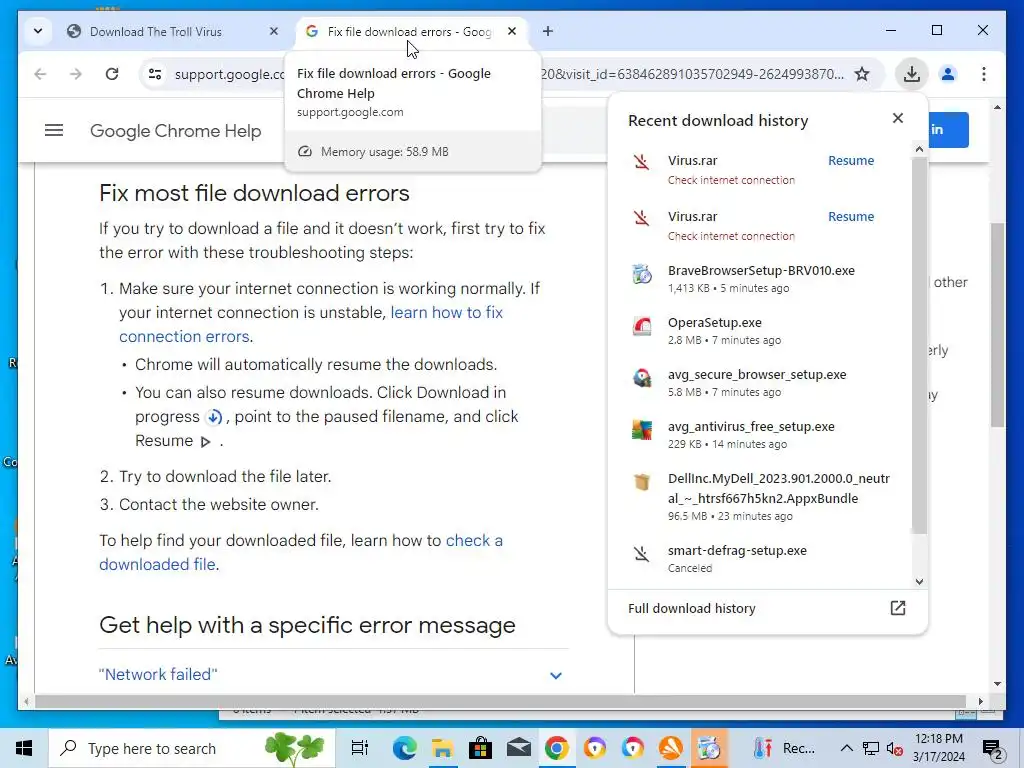The image size is (1024, 768).
Task: Open the network status tray icon
Action: click(871, 748)
